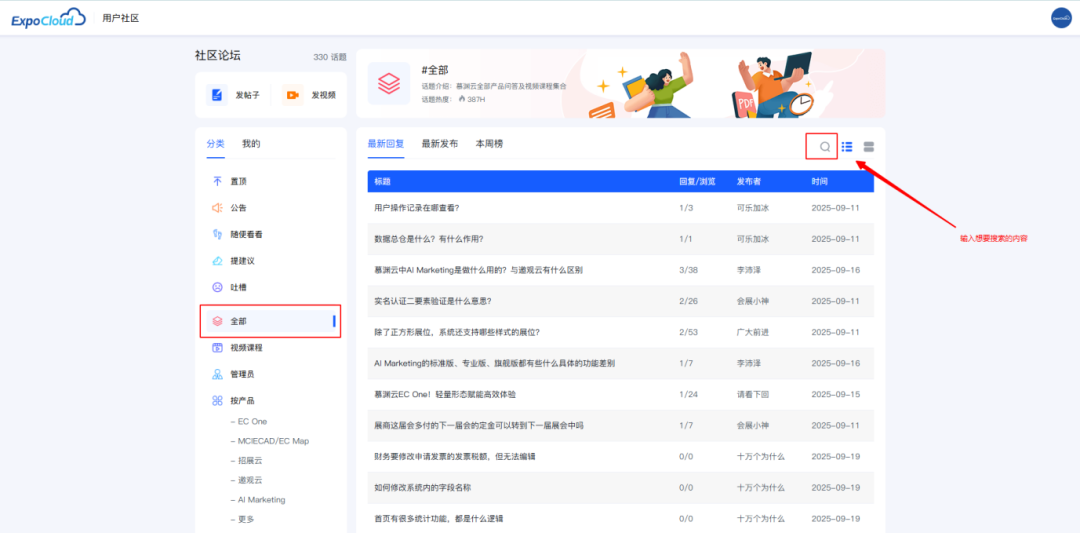Open the 我的 sidebar tab

(251, 144)
